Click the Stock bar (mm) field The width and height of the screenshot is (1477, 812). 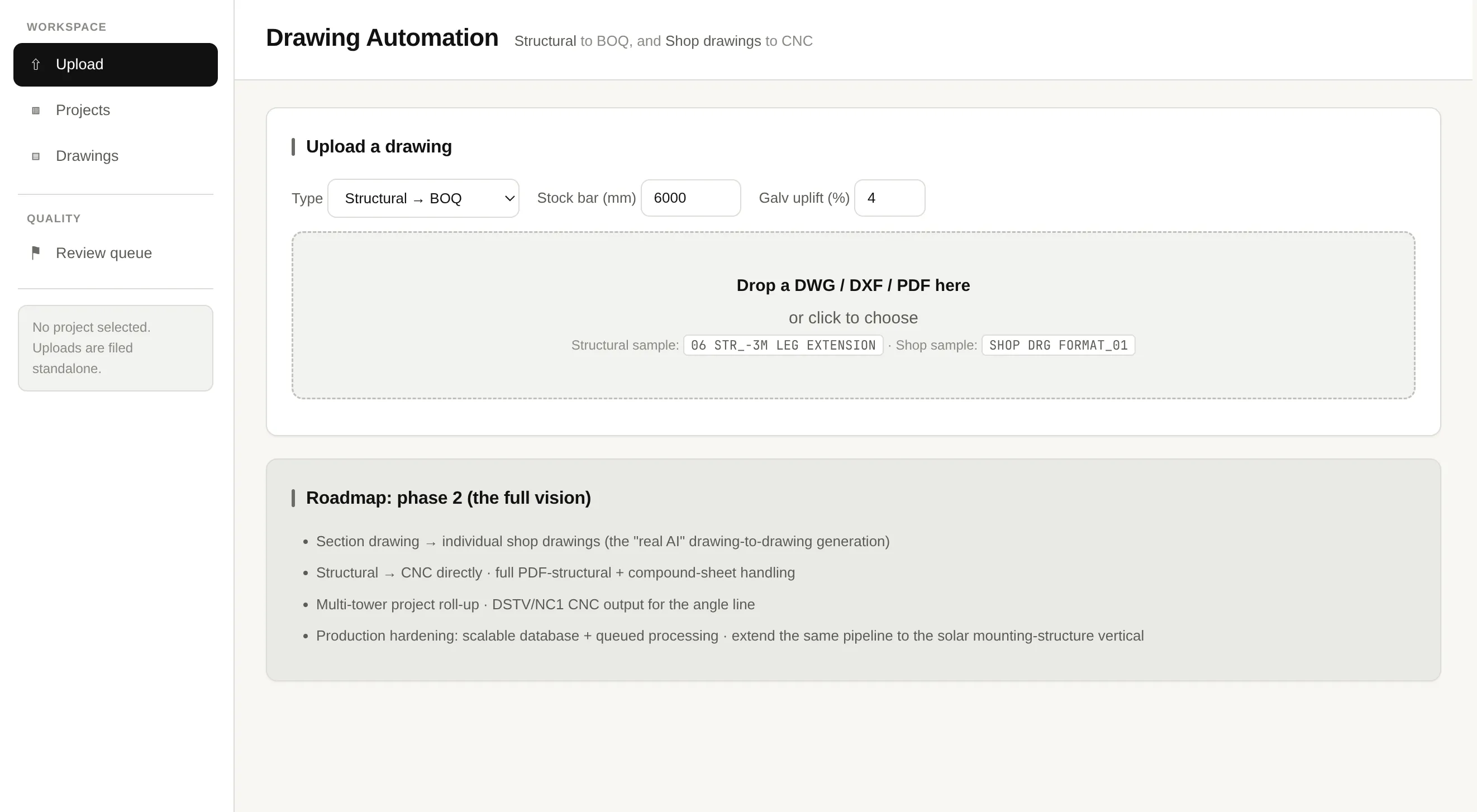coord(690,198)
